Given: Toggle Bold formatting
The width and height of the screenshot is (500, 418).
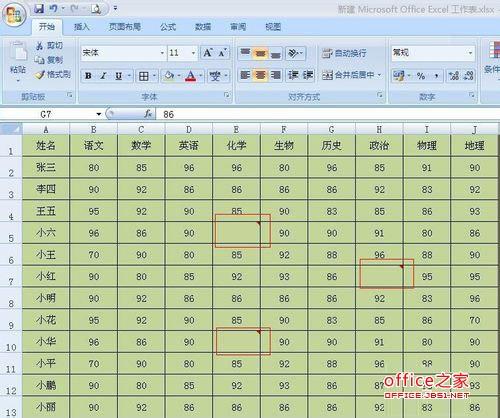Looking at the screenshot, I should tap(88, 76).
